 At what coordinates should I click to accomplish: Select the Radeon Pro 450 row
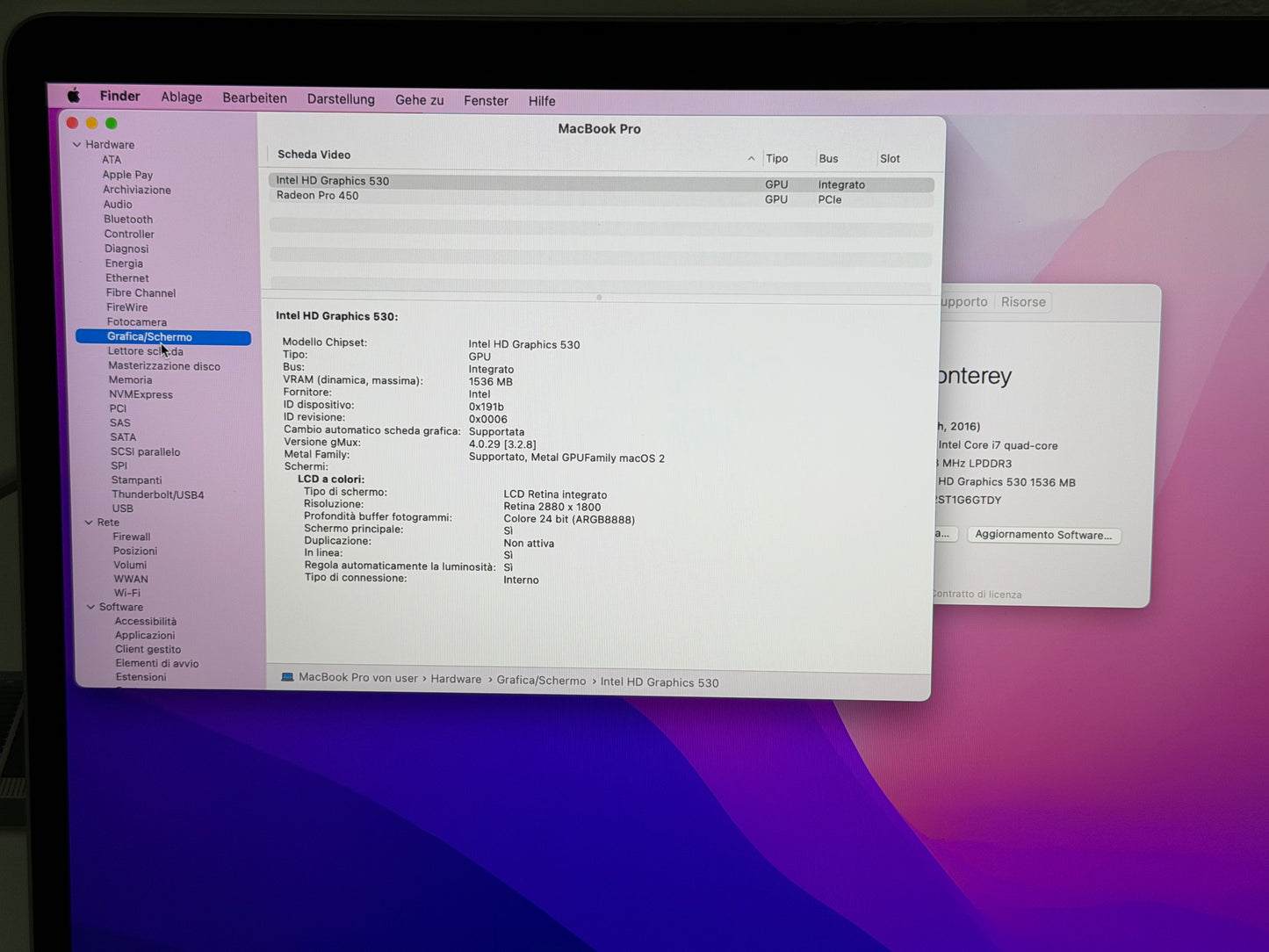[x=601, y=198]
